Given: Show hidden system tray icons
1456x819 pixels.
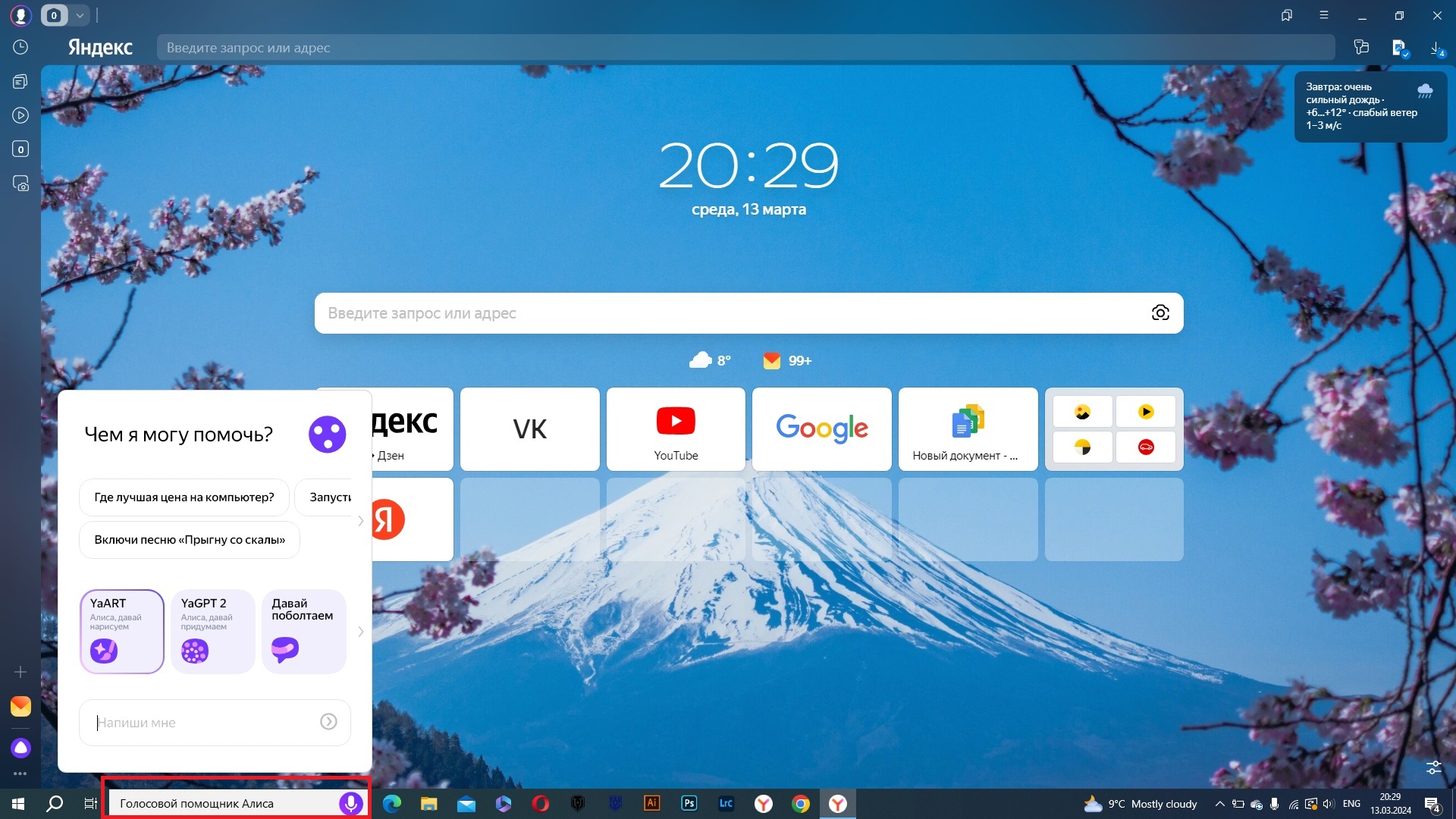Looking at the screenshot, I should pos(1219,804).
